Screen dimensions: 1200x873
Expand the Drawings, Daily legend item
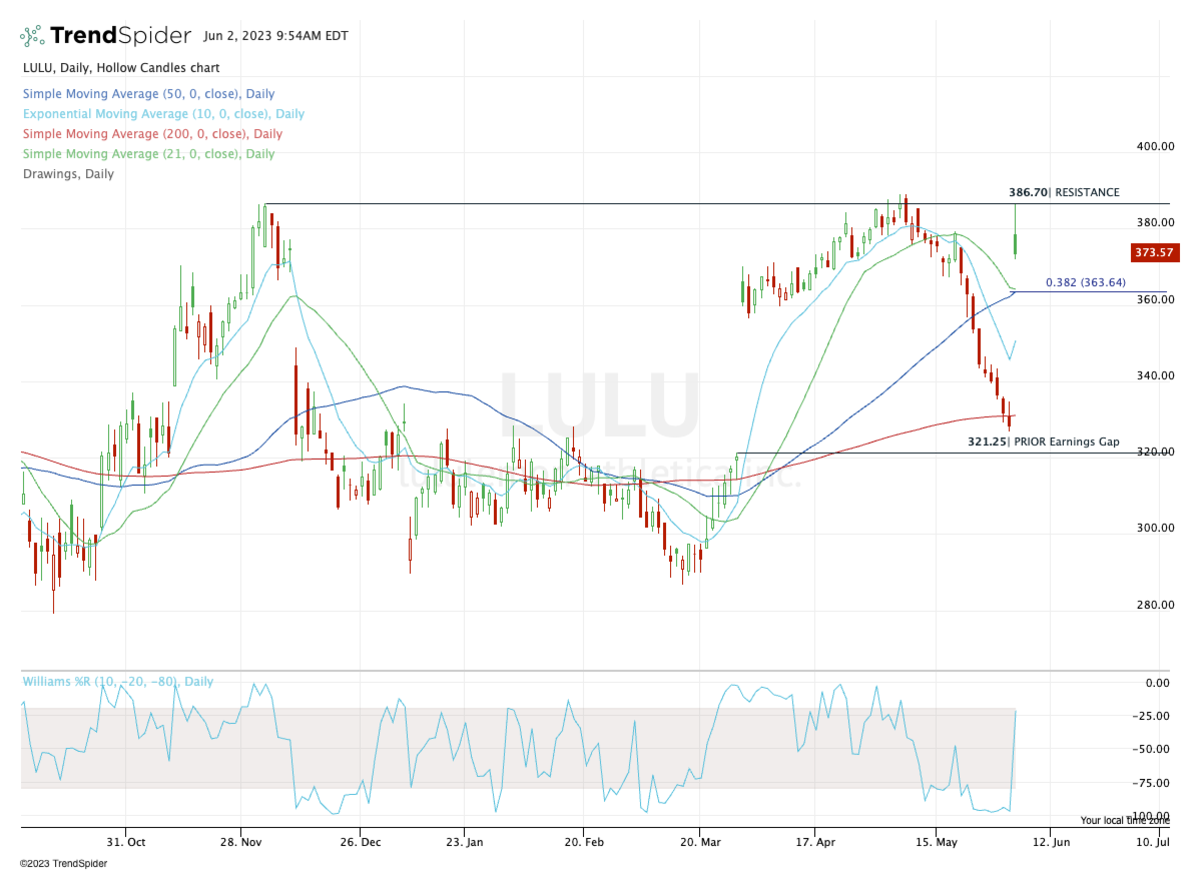[67, 174]
